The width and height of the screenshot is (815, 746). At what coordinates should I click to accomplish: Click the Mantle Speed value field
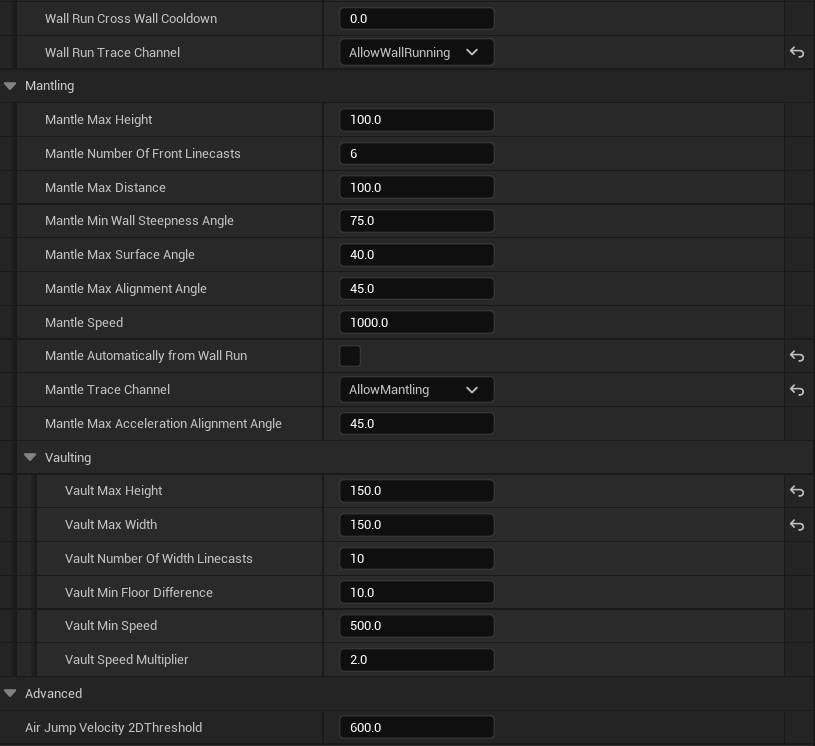click(x=416, y=322)
